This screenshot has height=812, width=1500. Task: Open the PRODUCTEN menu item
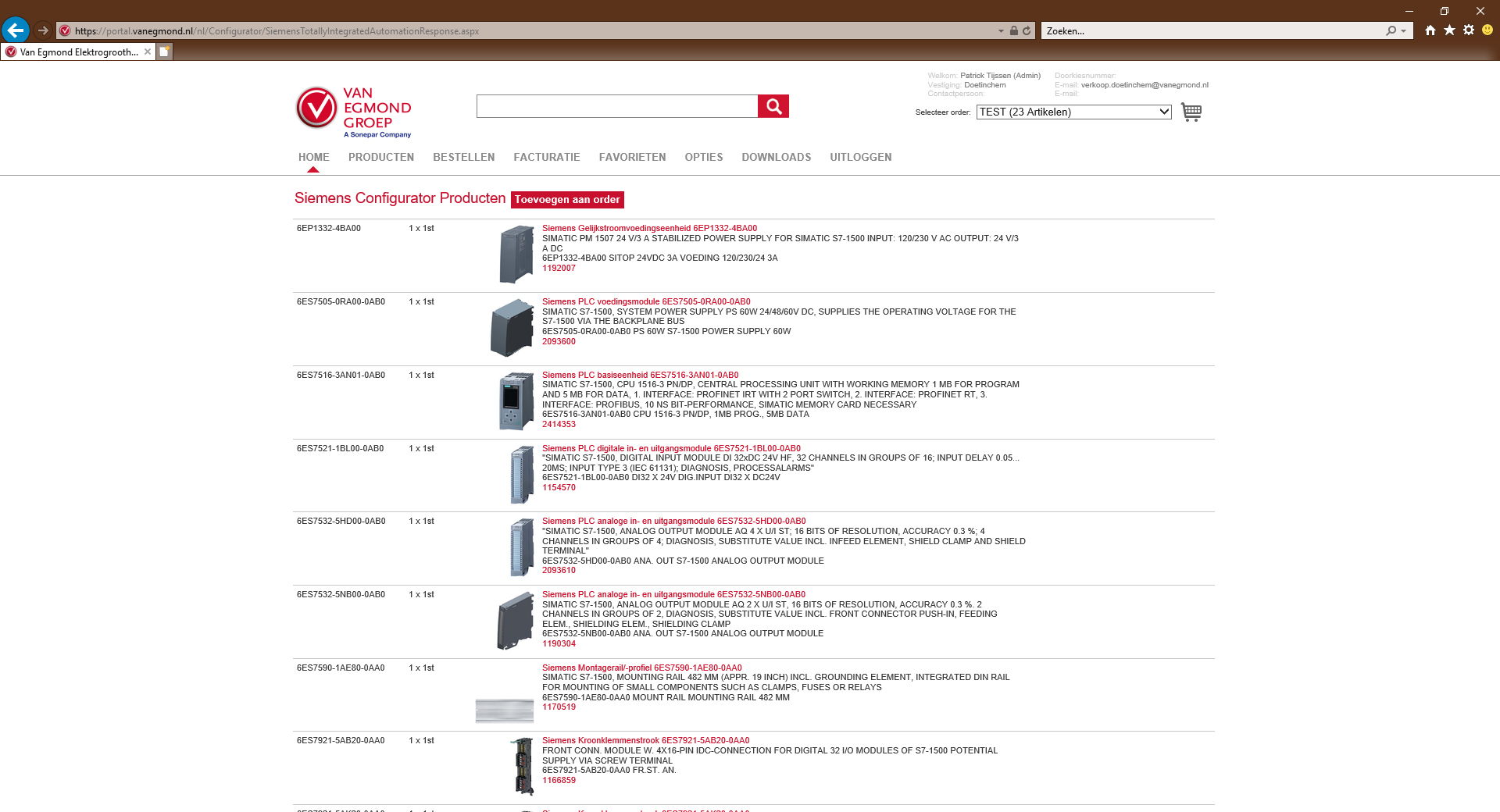381,157
